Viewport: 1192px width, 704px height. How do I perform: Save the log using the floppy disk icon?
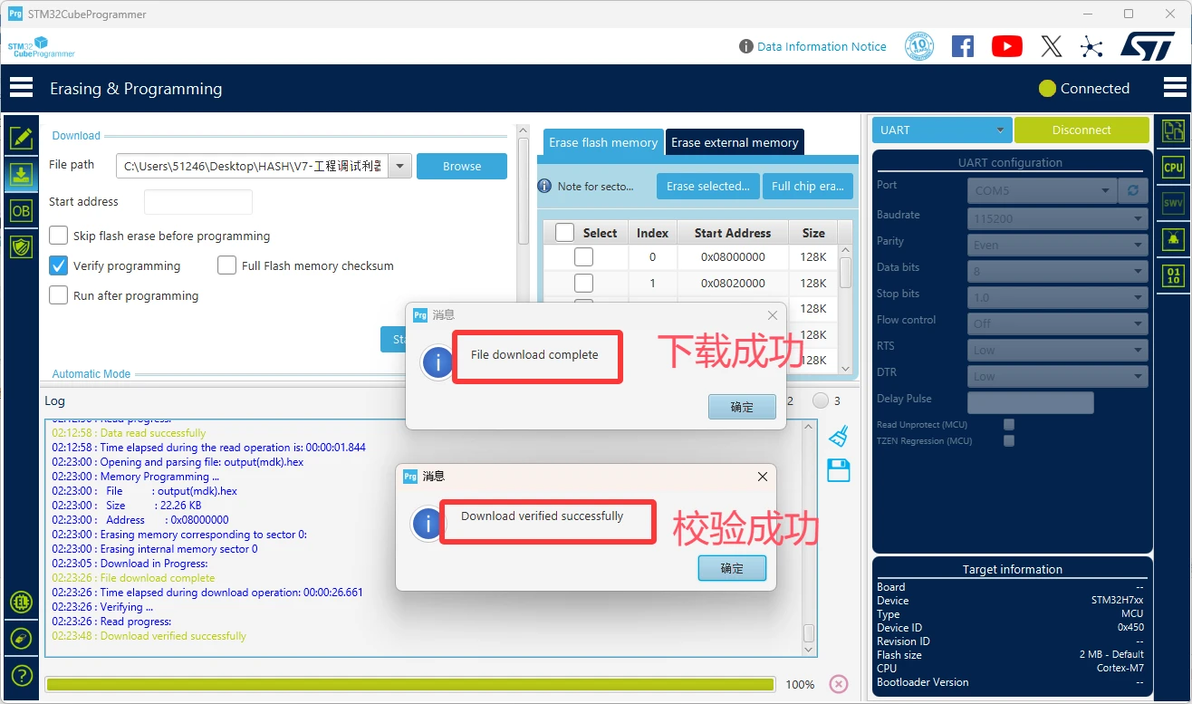click(839, 471)
